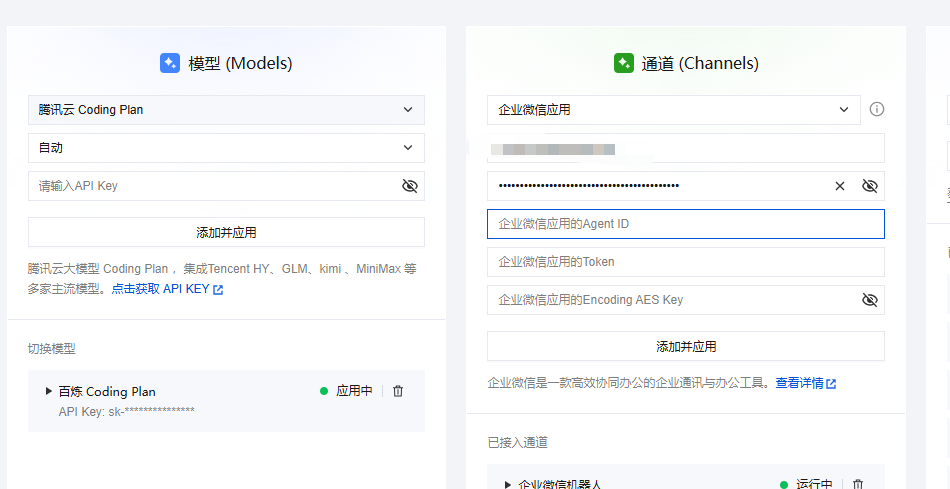Click the info icon beside channel dropdown

click(x=877, y=109)
